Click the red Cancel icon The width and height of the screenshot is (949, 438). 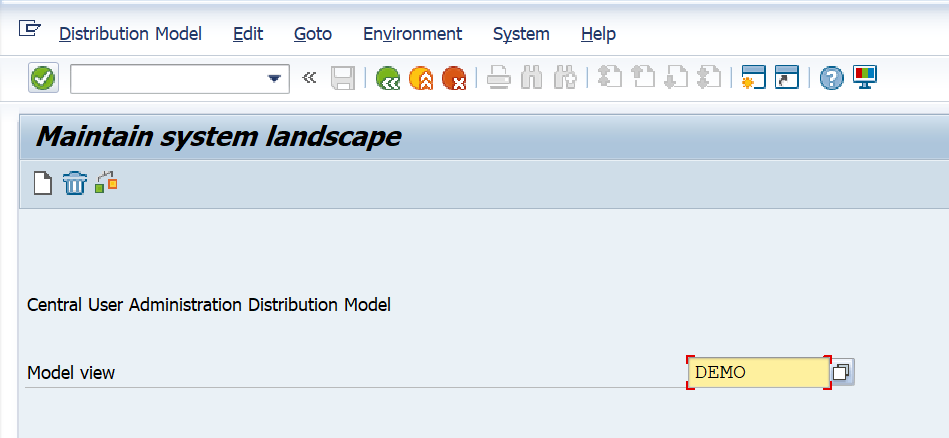[x=454, y=78]
